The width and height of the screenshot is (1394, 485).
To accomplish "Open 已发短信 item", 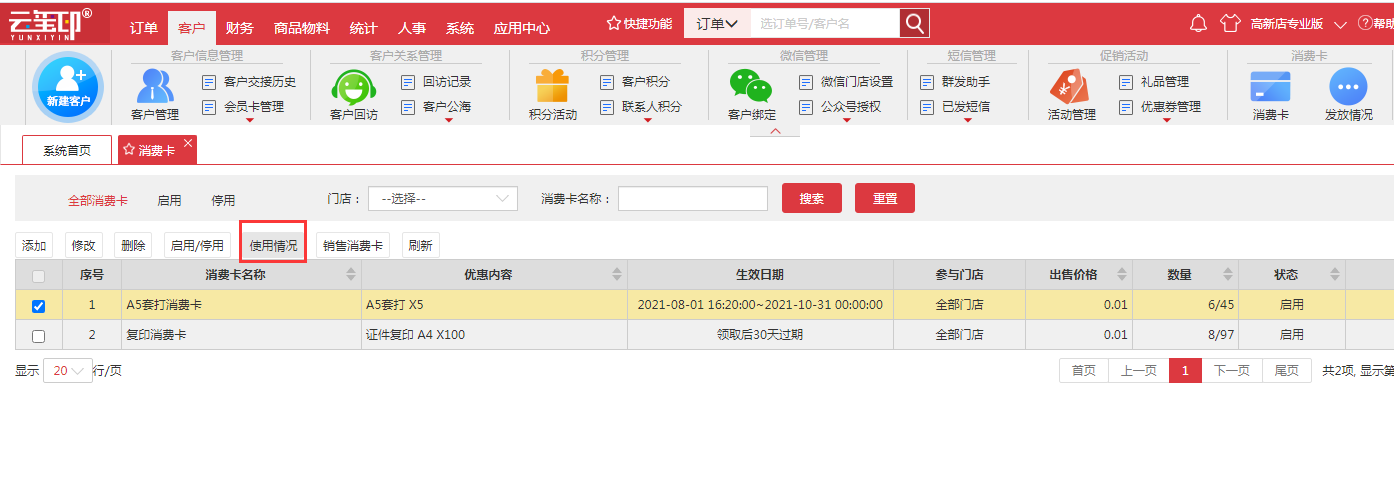I will [955, 107].
